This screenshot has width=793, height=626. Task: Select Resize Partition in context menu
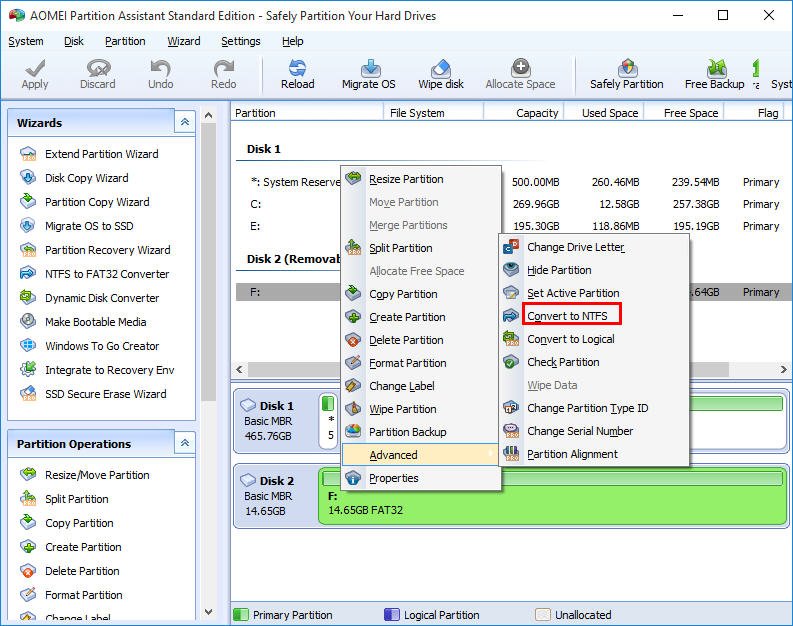coord(421,179)
